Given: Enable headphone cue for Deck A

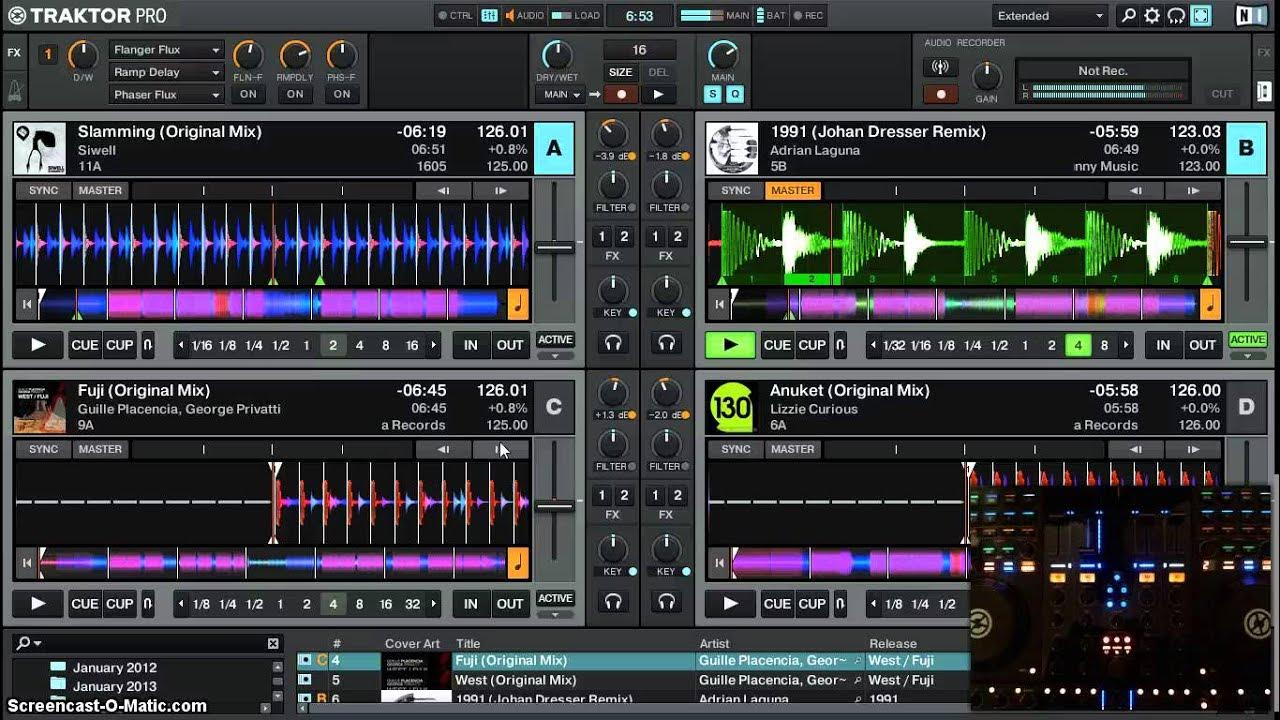Looking at the screenshot, I should pos(613,342).
